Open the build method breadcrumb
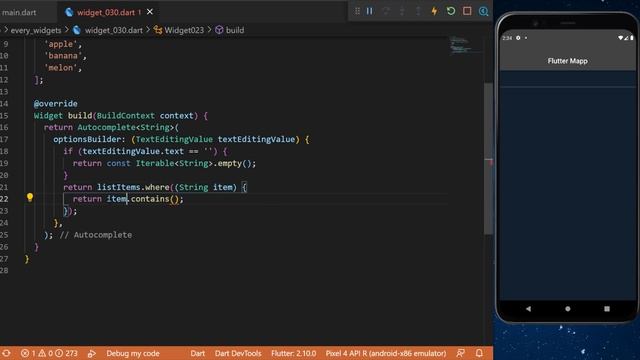Screen dimensions: 640x360 click(235, 30)
